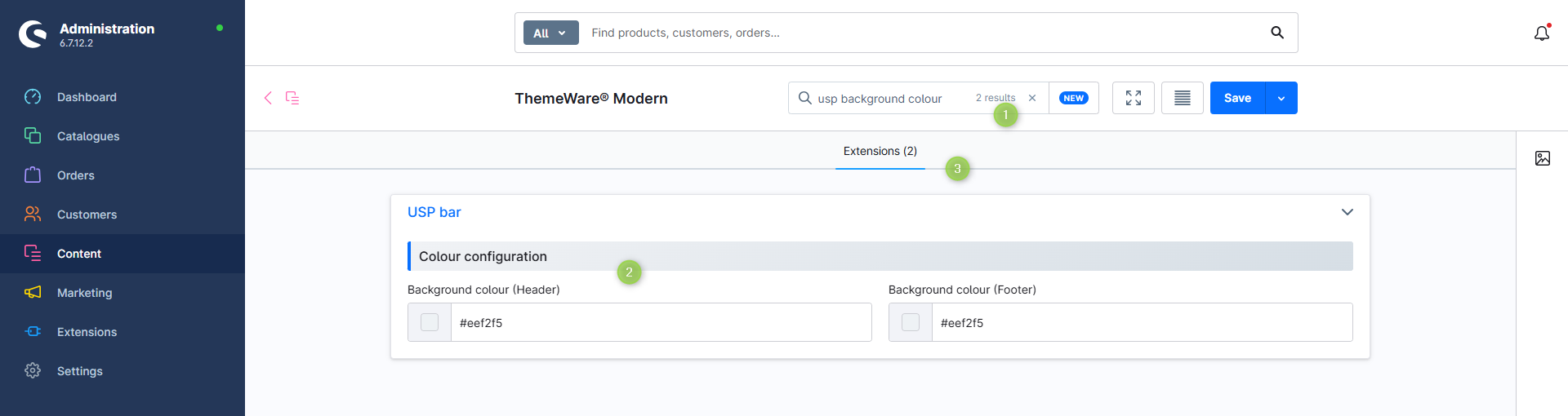Edit Footer background colour hex field
The image size is (1568, 416).
(x=1143, y=322)
